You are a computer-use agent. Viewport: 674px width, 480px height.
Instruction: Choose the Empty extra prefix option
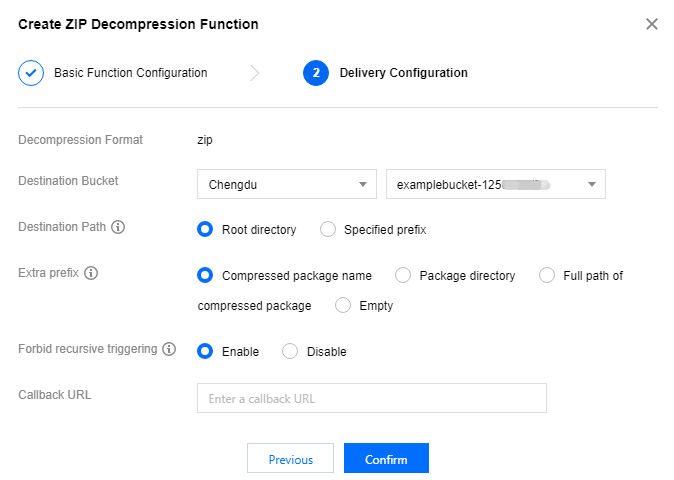(344, 305)
